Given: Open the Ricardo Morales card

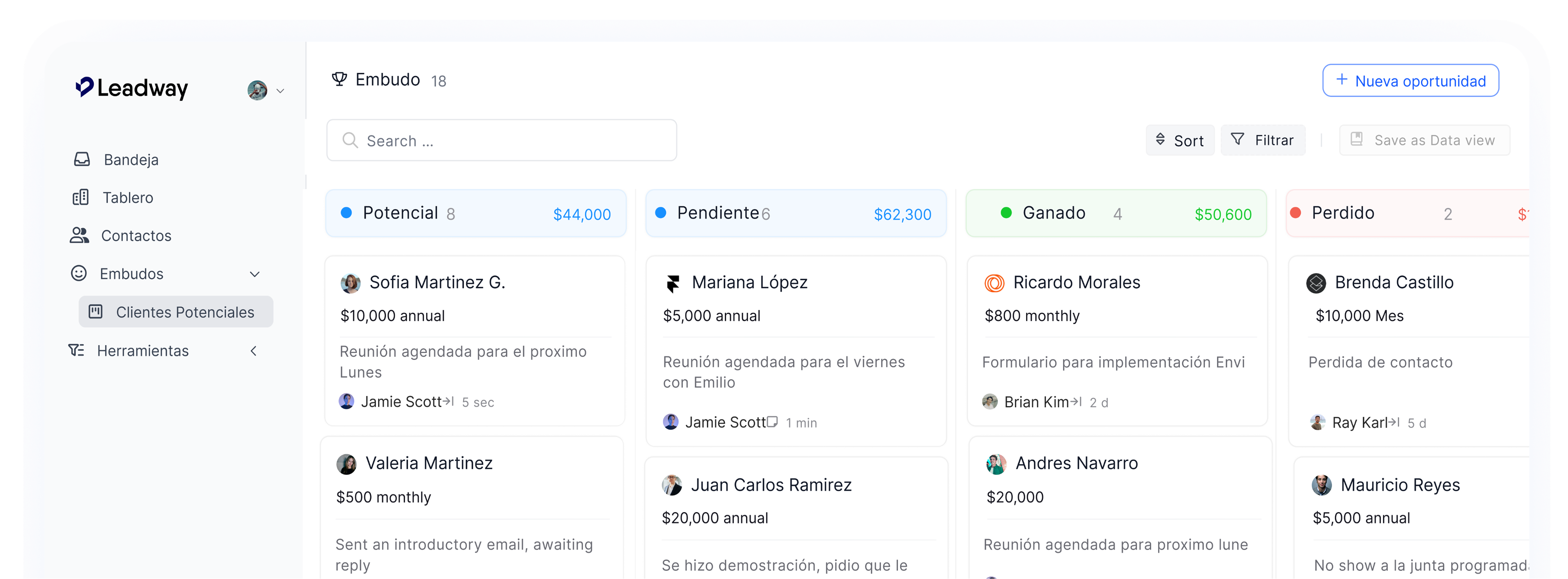Looking at the screenshot, I should (x=1117, y=341).
